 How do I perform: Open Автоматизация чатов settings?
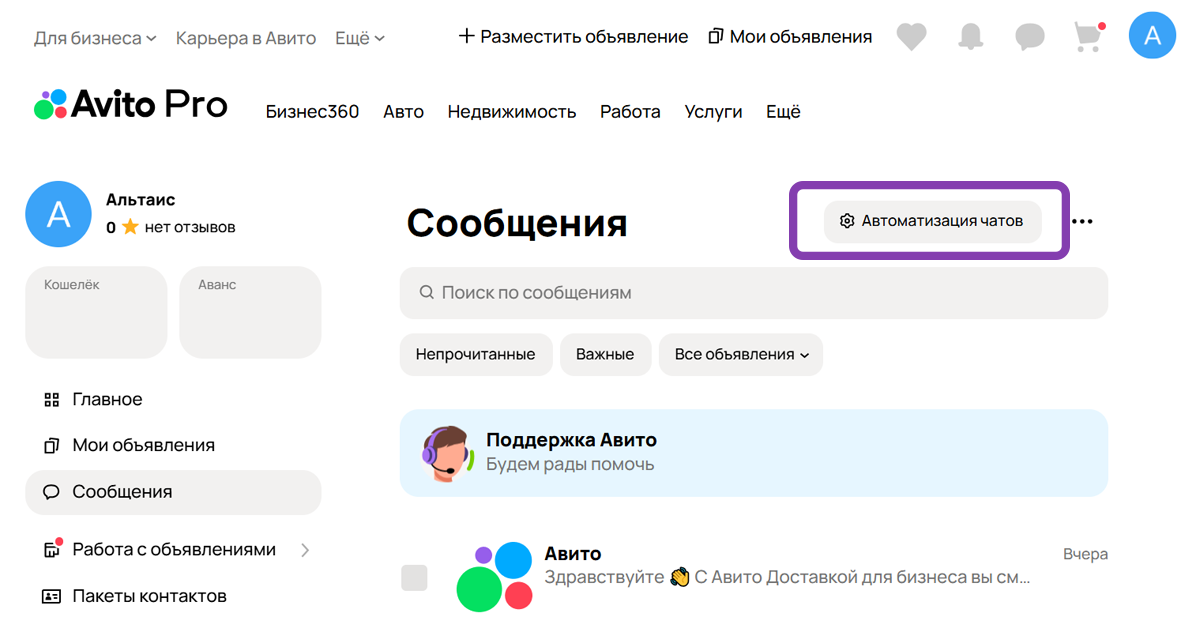pos(933,221)
